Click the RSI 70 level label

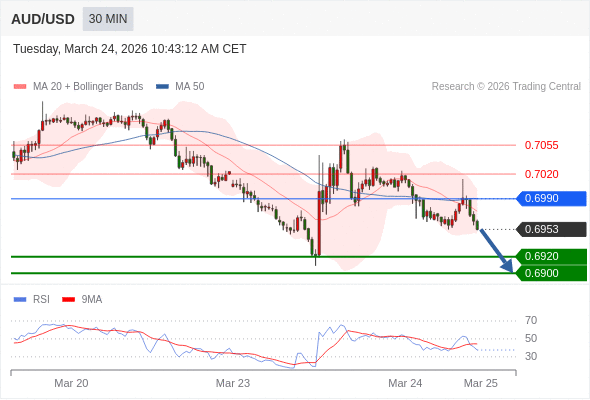point(531,321)
